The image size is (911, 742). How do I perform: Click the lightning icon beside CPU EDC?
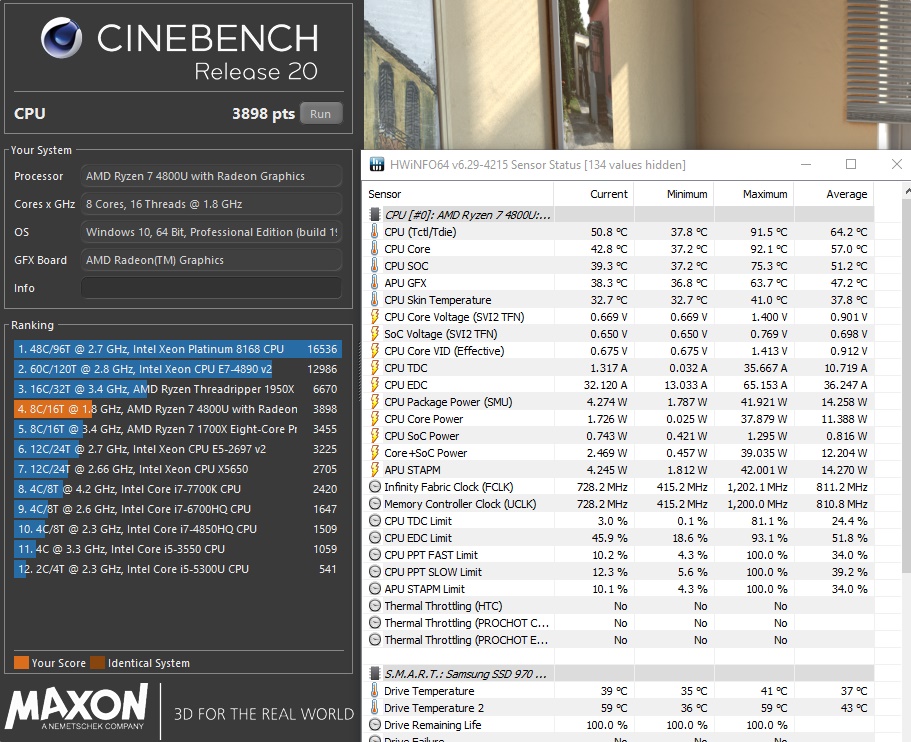(374, 385)
